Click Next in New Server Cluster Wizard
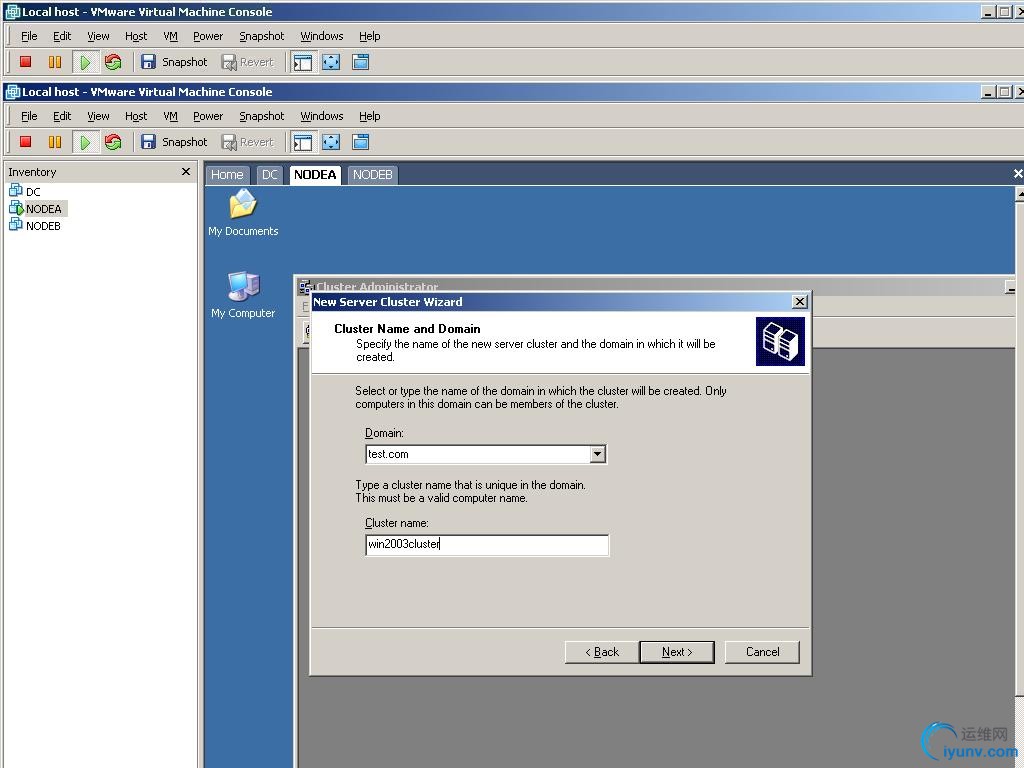This screenshot has width=1024, height=768. click(677, 652)
